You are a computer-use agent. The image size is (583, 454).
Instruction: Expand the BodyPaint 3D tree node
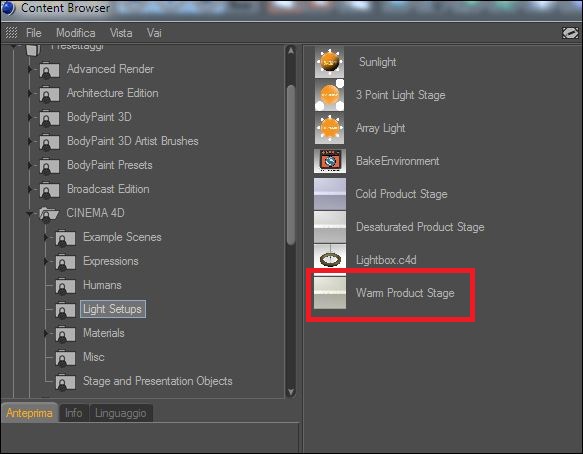30,117
